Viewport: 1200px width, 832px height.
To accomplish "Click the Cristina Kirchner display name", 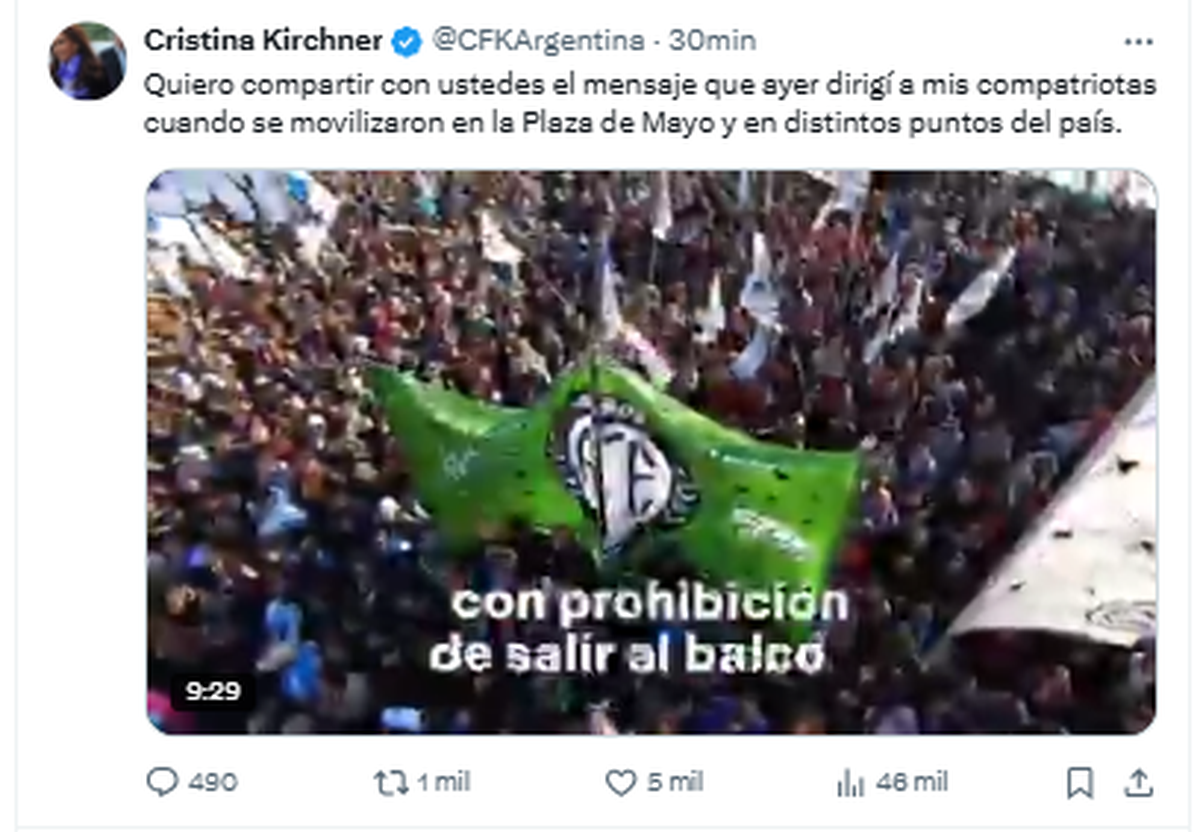I will (x=263, y=41).
